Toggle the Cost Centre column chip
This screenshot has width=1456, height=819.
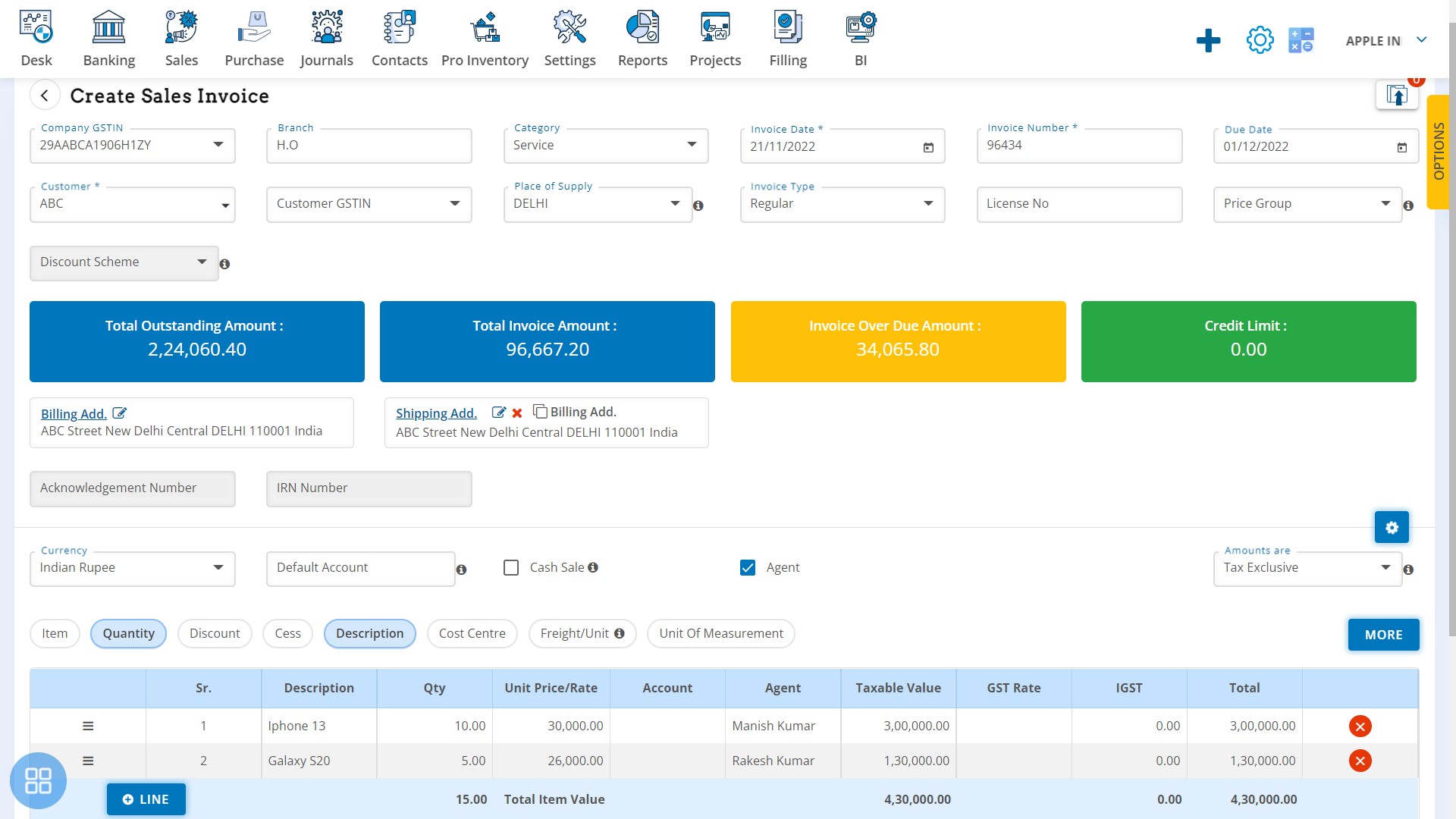(x=472, y=633)
